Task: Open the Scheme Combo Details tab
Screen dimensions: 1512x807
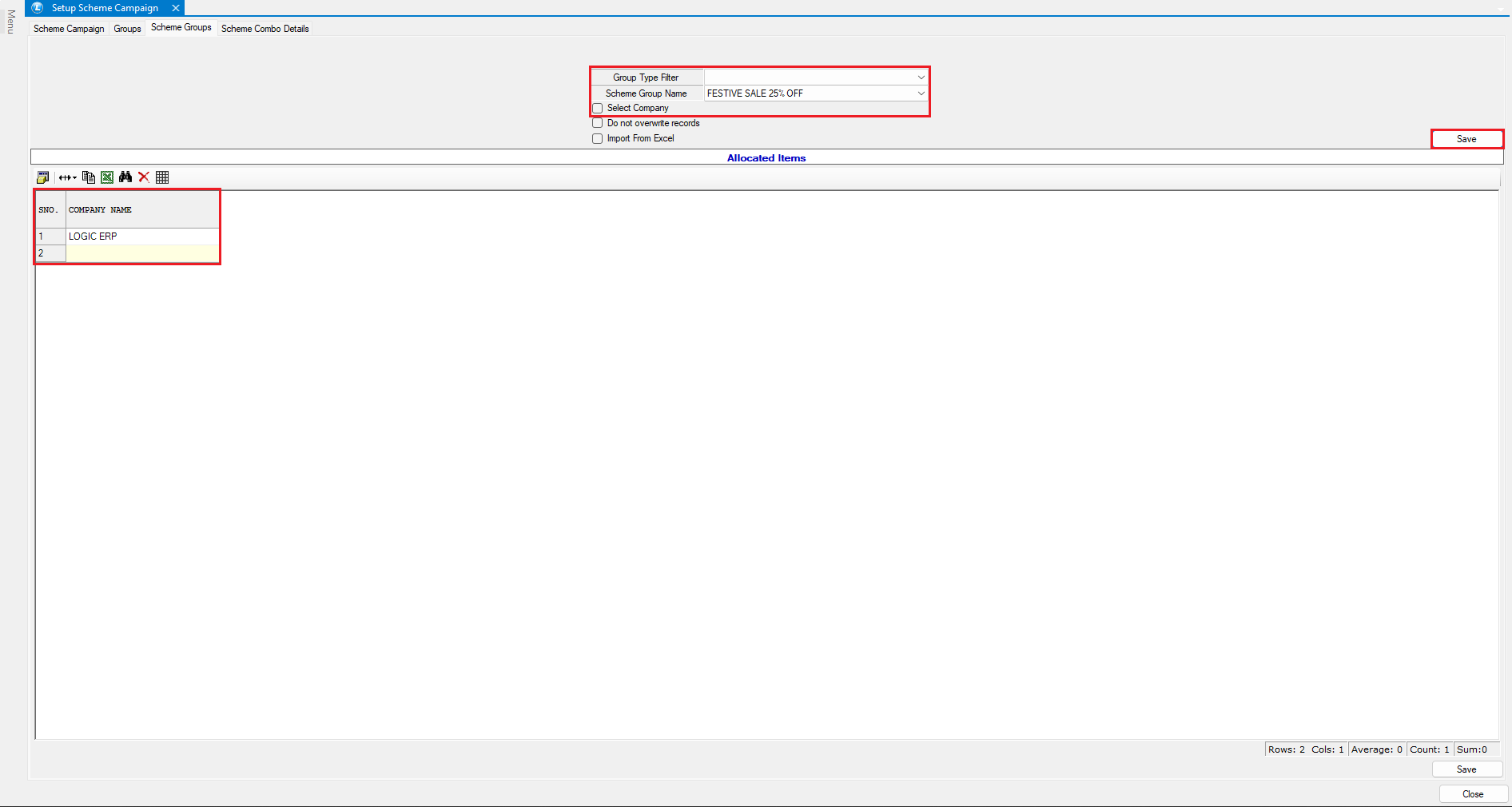Action: pyautogui.click(x=265, y=29)
